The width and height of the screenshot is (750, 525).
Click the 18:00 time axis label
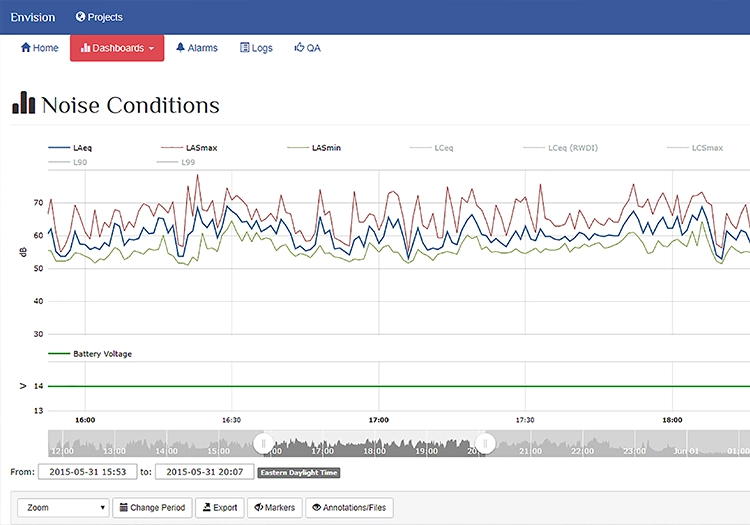tap(672, 420)
